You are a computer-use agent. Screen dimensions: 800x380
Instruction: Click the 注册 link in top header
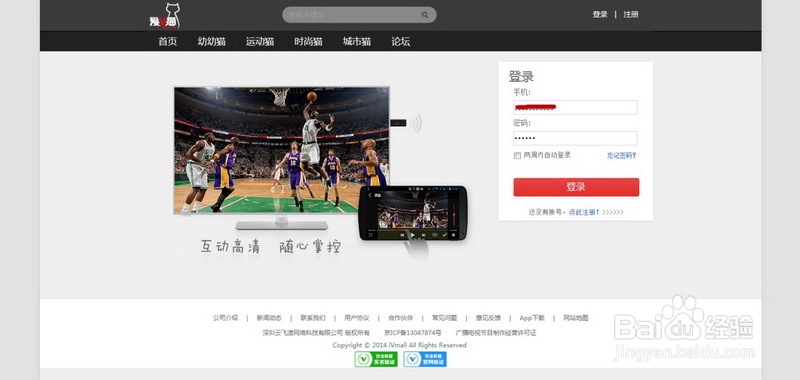(x=631, y=14)
